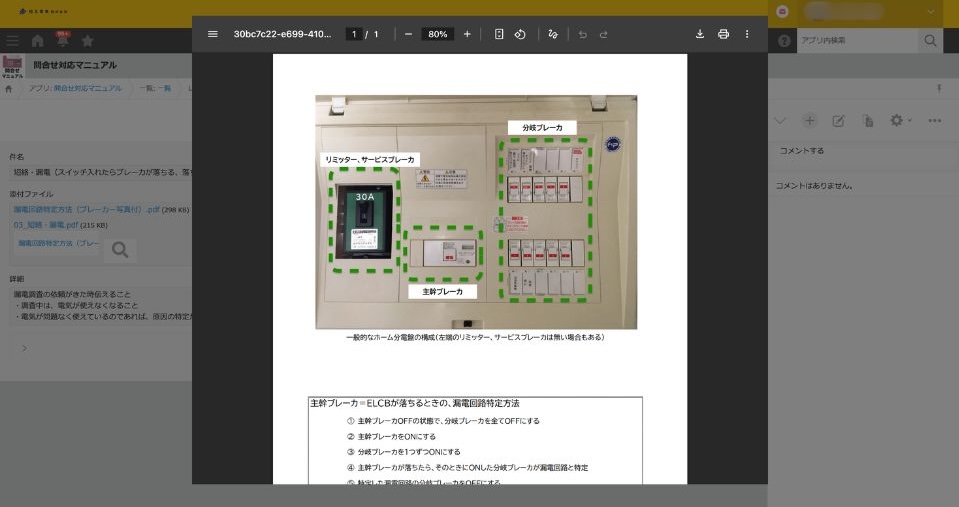
Task: Open the notifications bell
Action: 63,41
